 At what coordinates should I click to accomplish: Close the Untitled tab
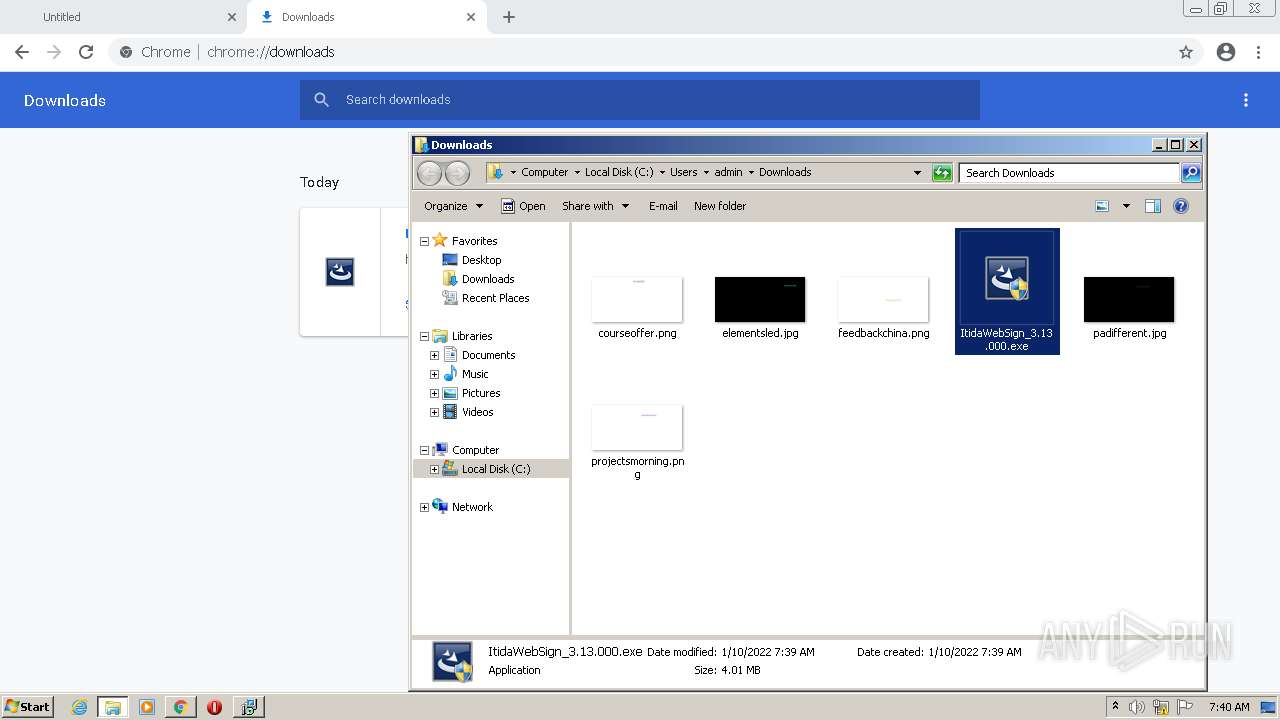click(232, 17)
